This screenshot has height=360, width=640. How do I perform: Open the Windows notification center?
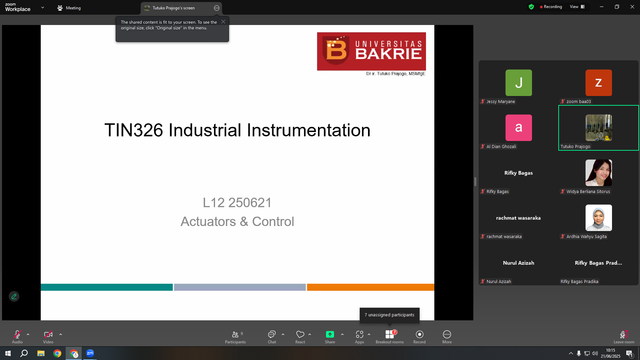[630, 353]
